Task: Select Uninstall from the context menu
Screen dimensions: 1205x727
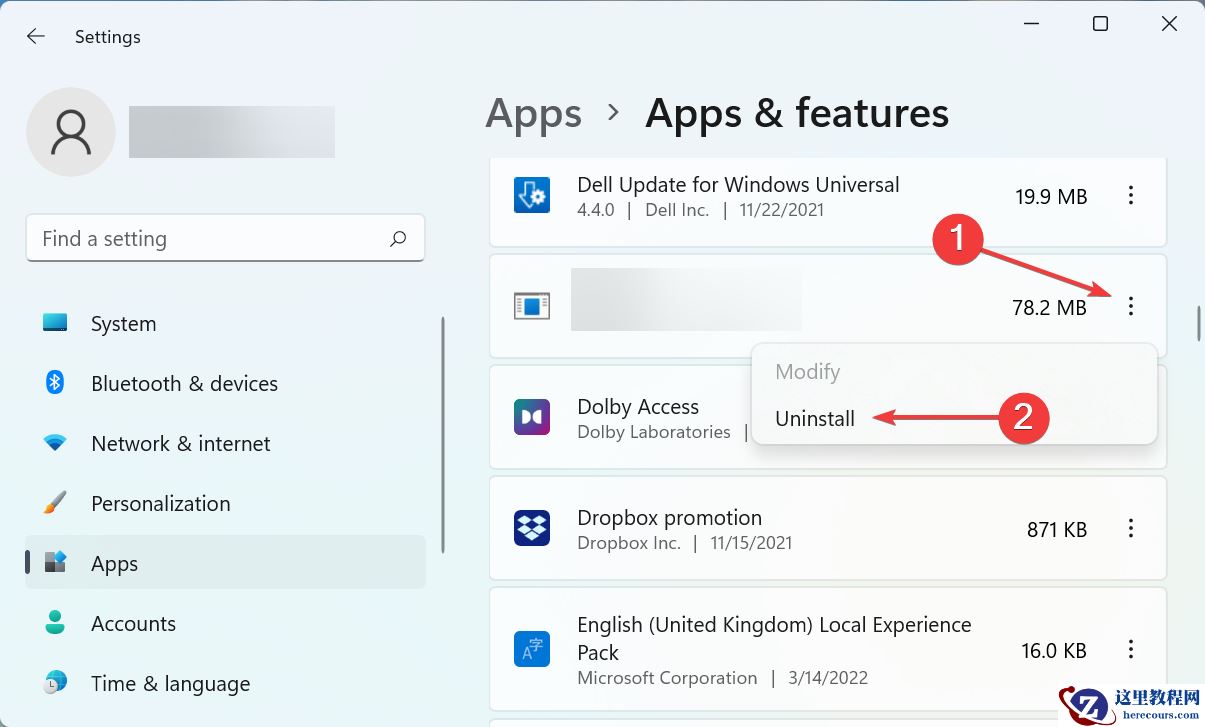Action: (815, 419)
